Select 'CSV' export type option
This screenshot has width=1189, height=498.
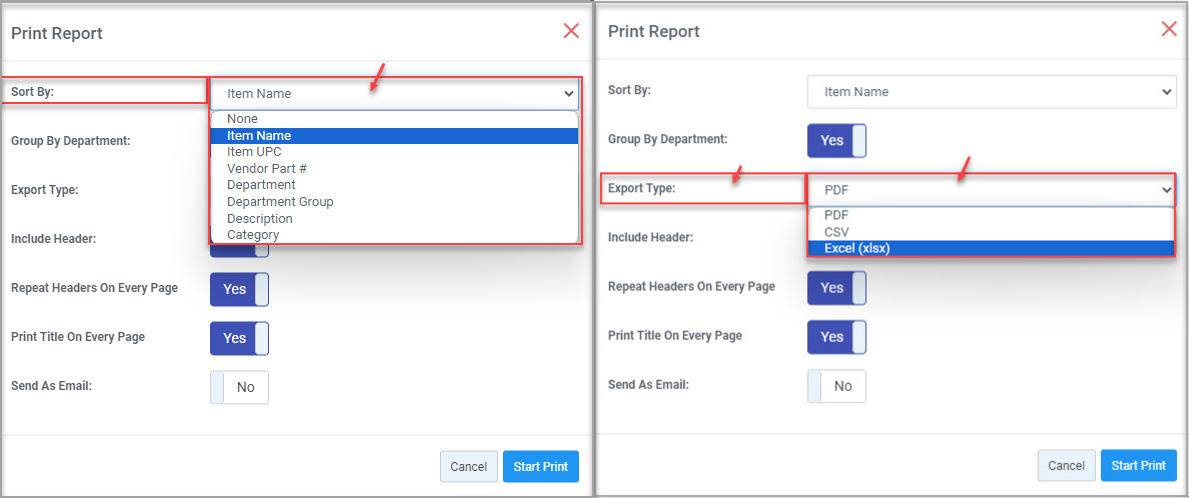(836, 231)
